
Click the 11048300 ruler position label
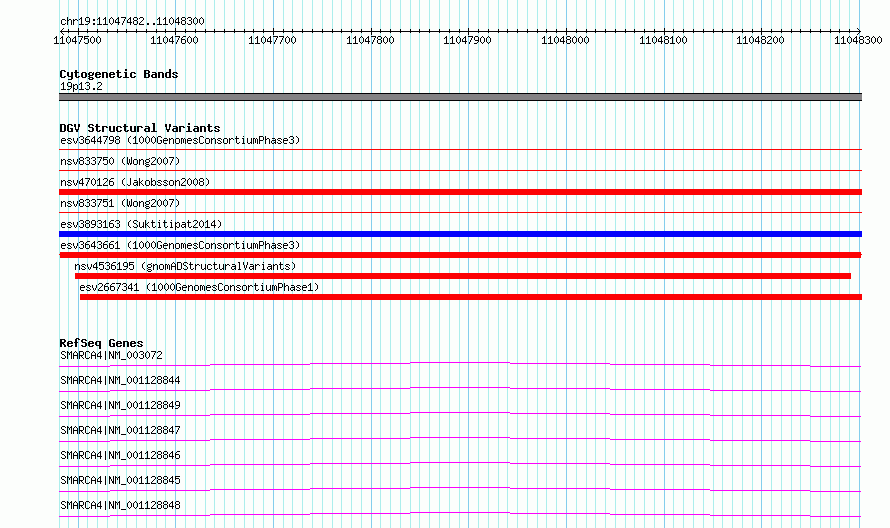858,40
